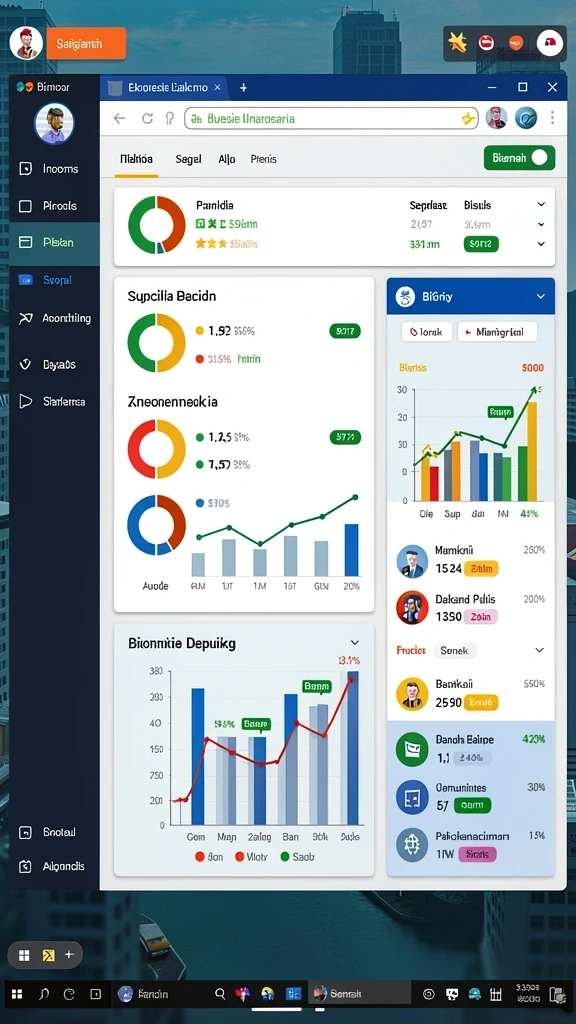
Task: Open the Acornthiing sidebar item
Action: (x=55, y=319)
